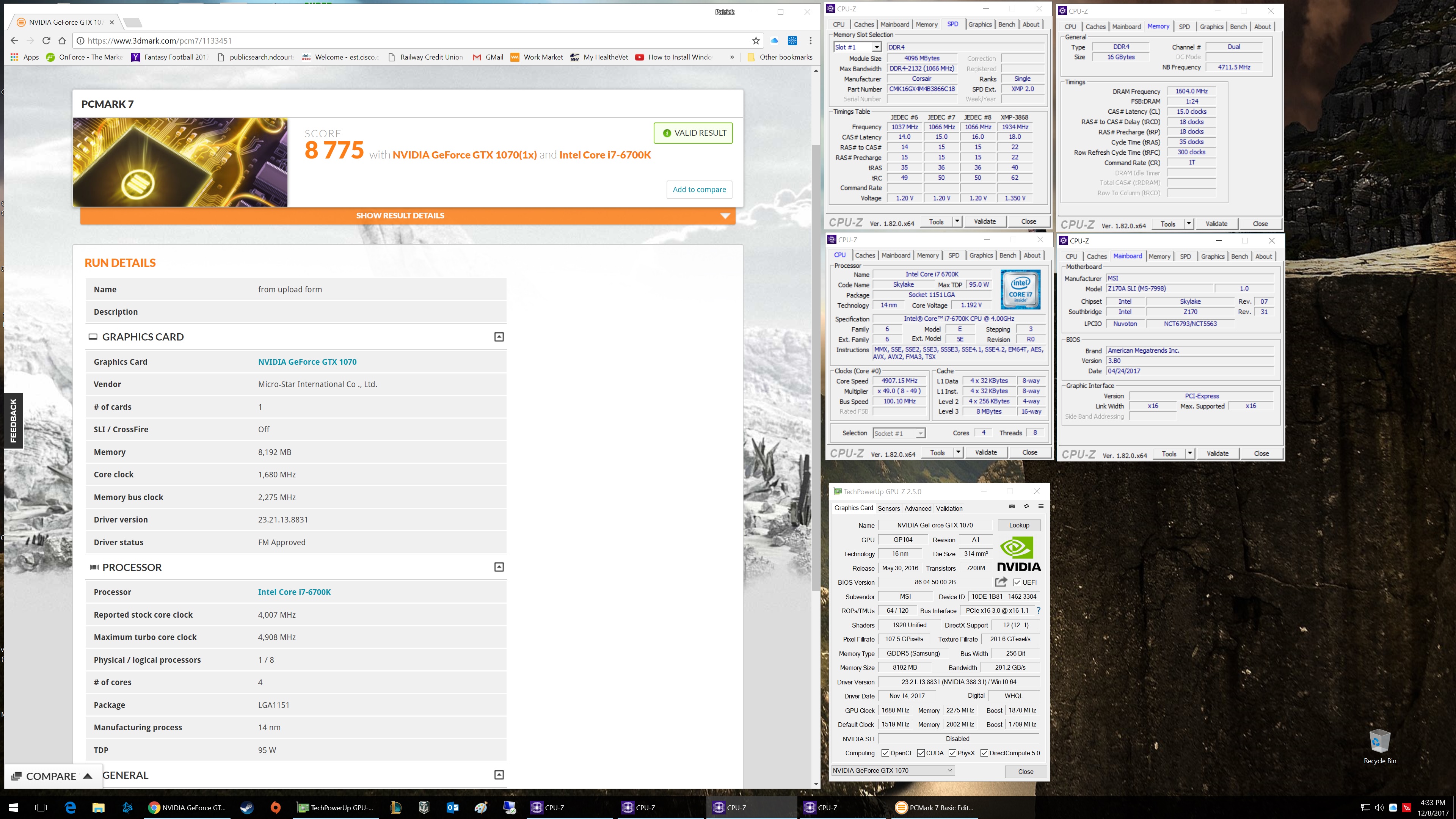Click the volume icon in the system tray
1456x819 pixels.
click(1379, 808)
